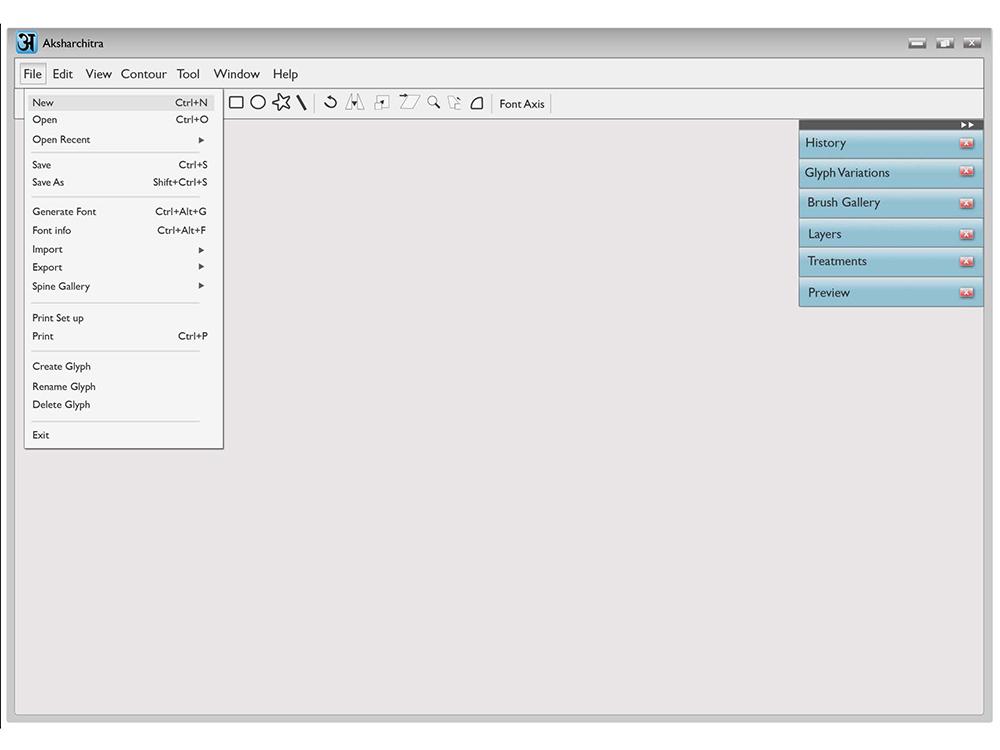Viewport: 1000px width, 750px height.
Task: Click the Rotate tool icon
Action: coord(330,102)
